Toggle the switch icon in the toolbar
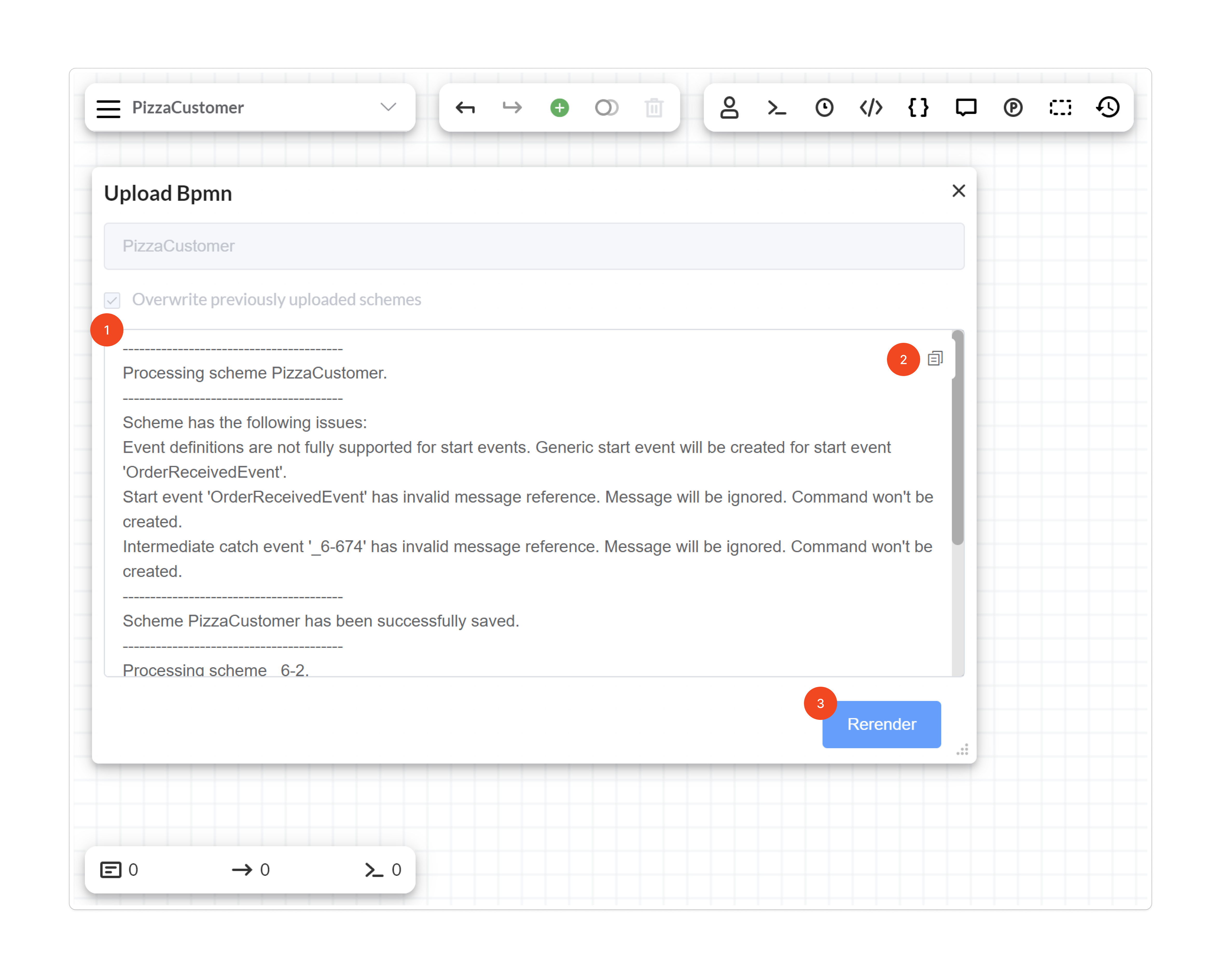This screenshot has height=980, width=1221. (x=607, y=108)
